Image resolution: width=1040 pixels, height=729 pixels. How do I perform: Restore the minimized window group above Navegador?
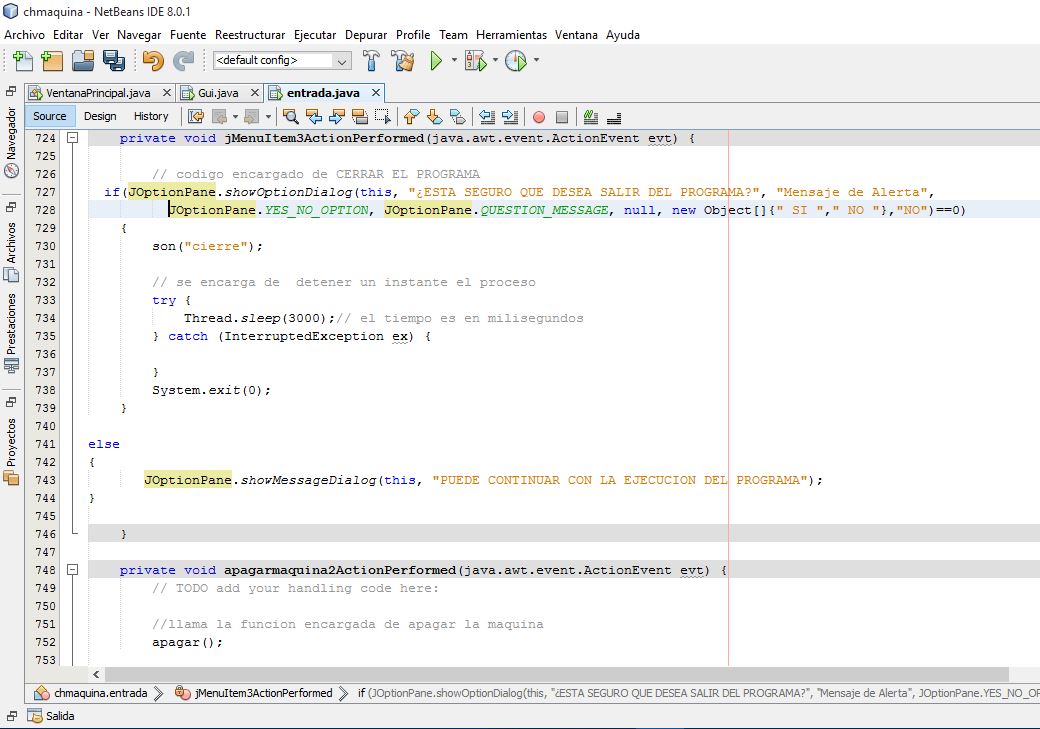click(11, 92)
